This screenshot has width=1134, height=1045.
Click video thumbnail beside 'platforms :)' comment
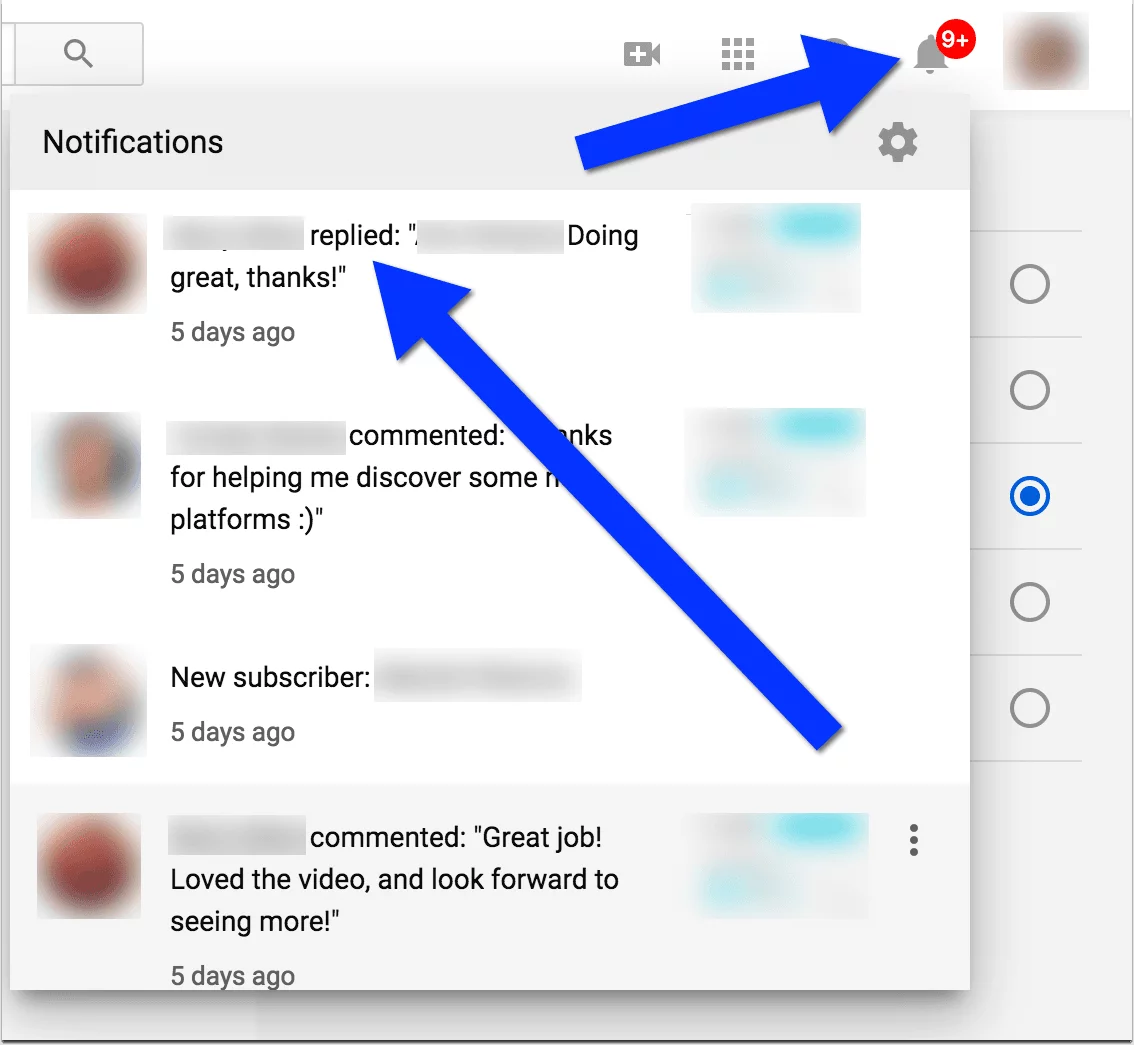pyautogui.click(x=775, y=462)
